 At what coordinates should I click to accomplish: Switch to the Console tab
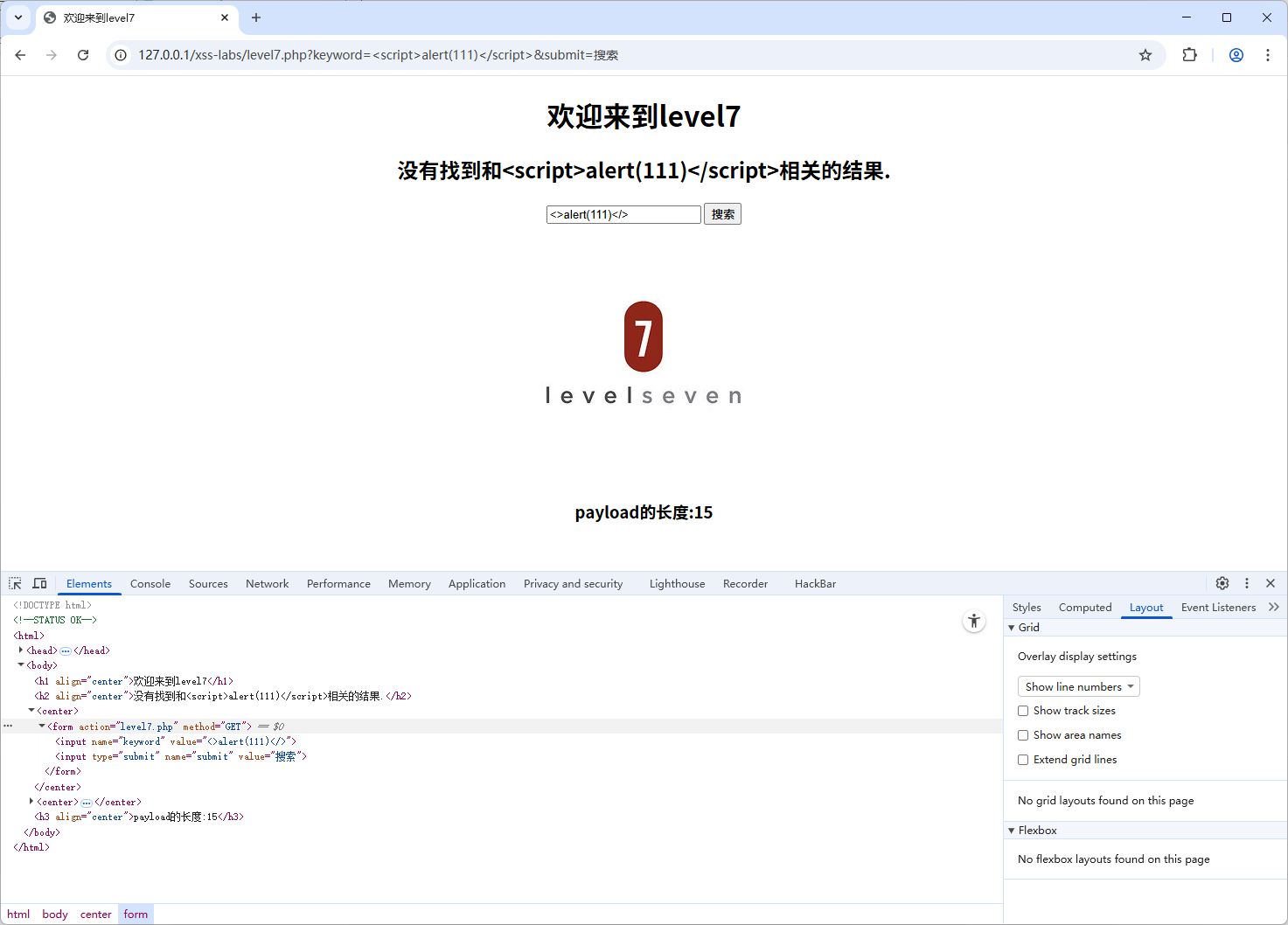coord(150,584)
